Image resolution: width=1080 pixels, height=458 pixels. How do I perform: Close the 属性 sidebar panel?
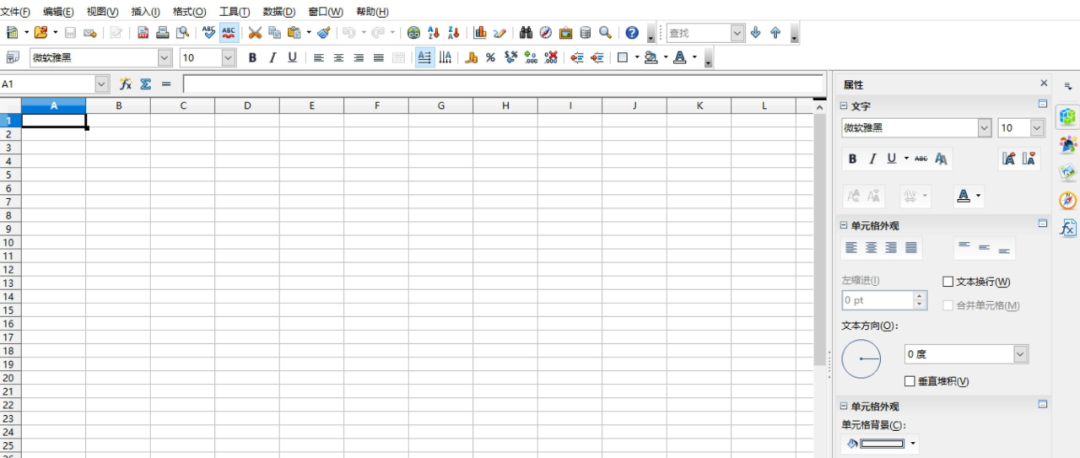[x=1043, y=83]
